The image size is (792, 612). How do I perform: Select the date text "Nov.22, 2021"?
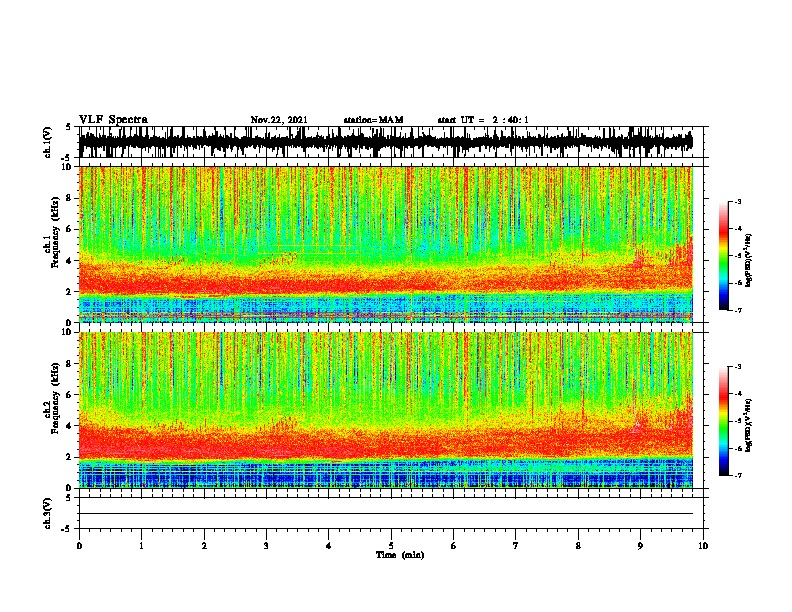tap(279, 120)
